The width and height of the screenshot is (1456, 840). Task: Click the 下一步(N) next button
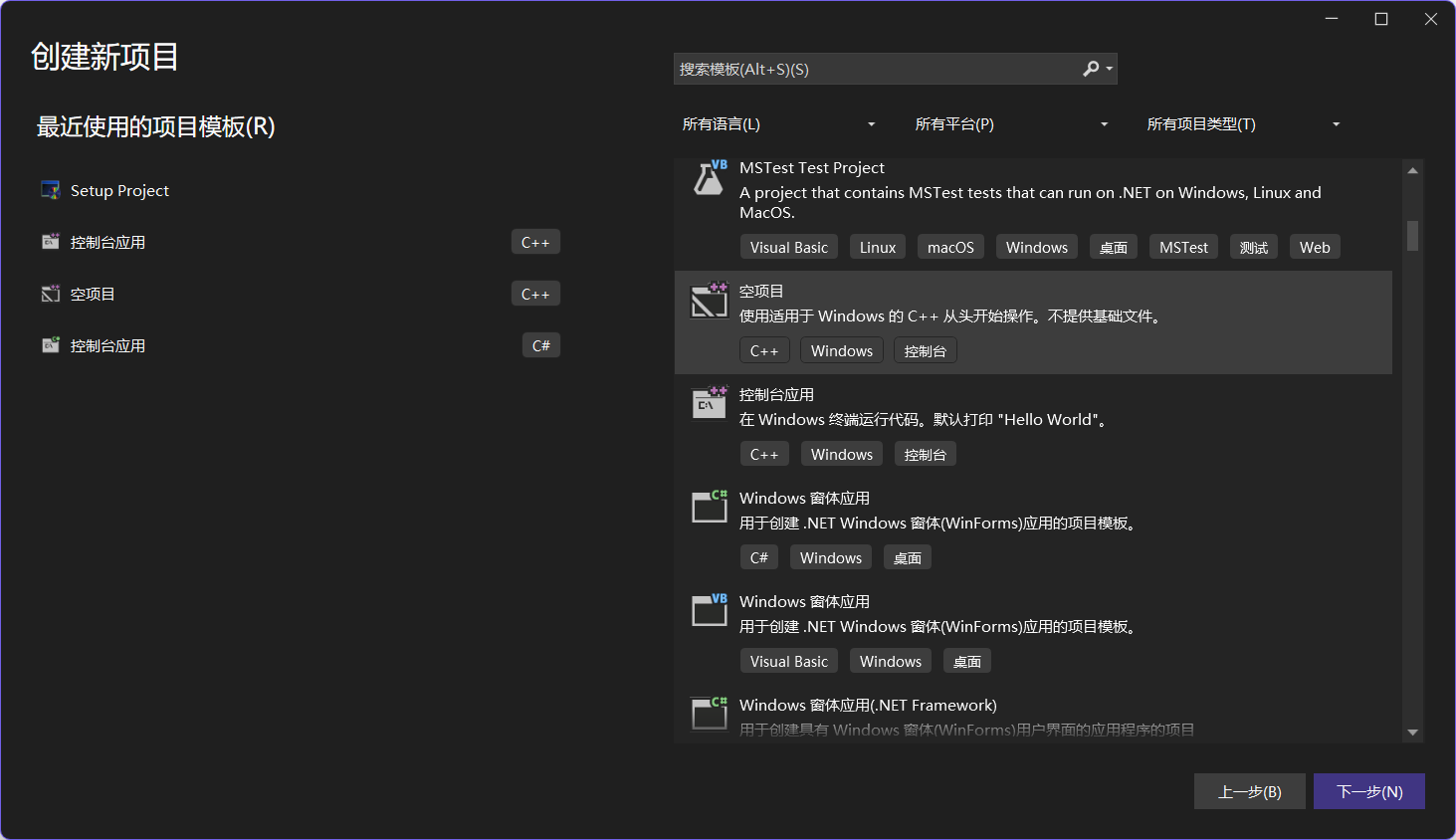pyautogui.click(x=1368, y=791)
